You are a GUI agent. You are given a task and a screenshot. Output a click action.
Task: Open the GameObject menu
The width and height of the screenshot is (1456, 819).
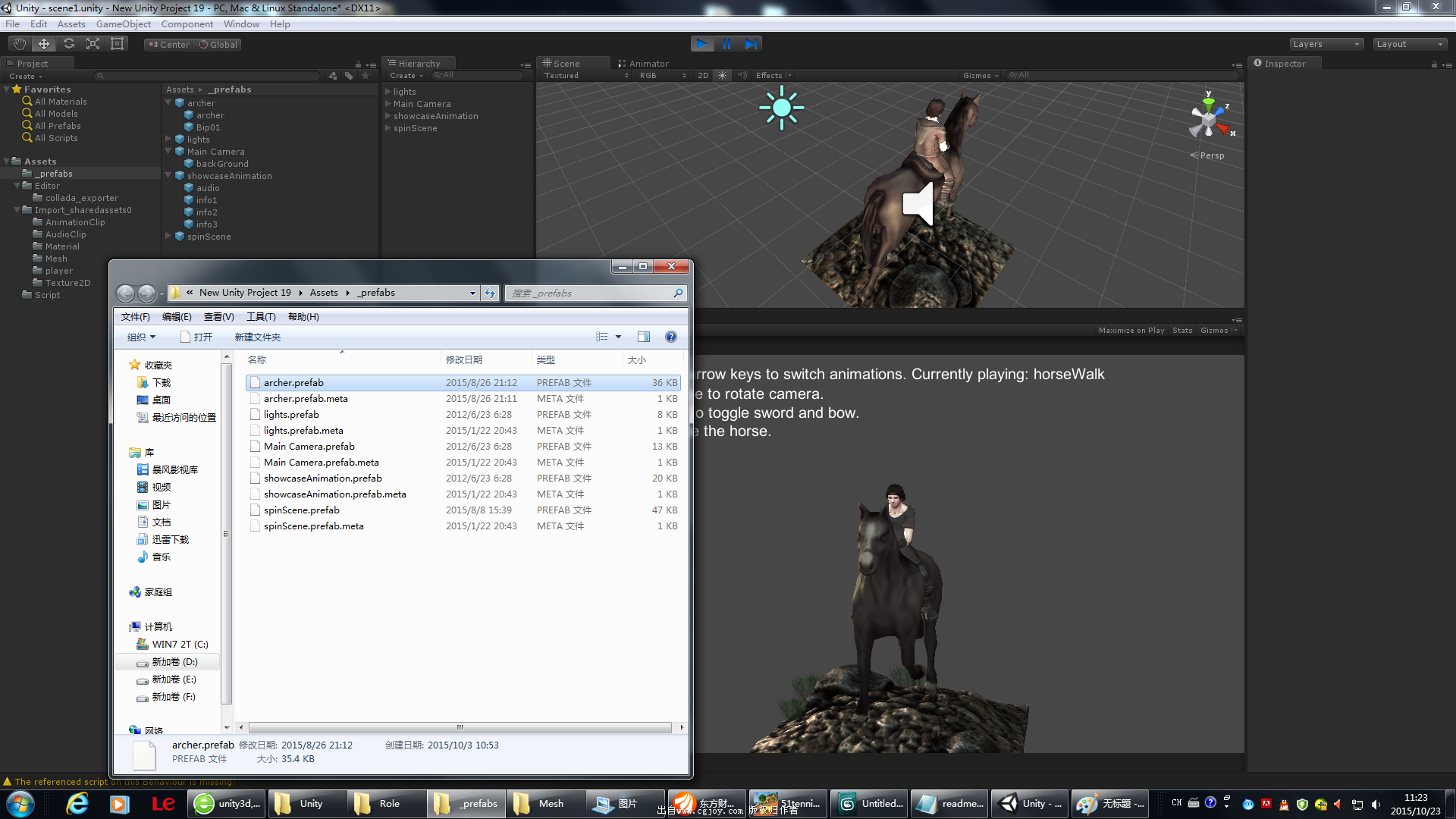point(123,24)
